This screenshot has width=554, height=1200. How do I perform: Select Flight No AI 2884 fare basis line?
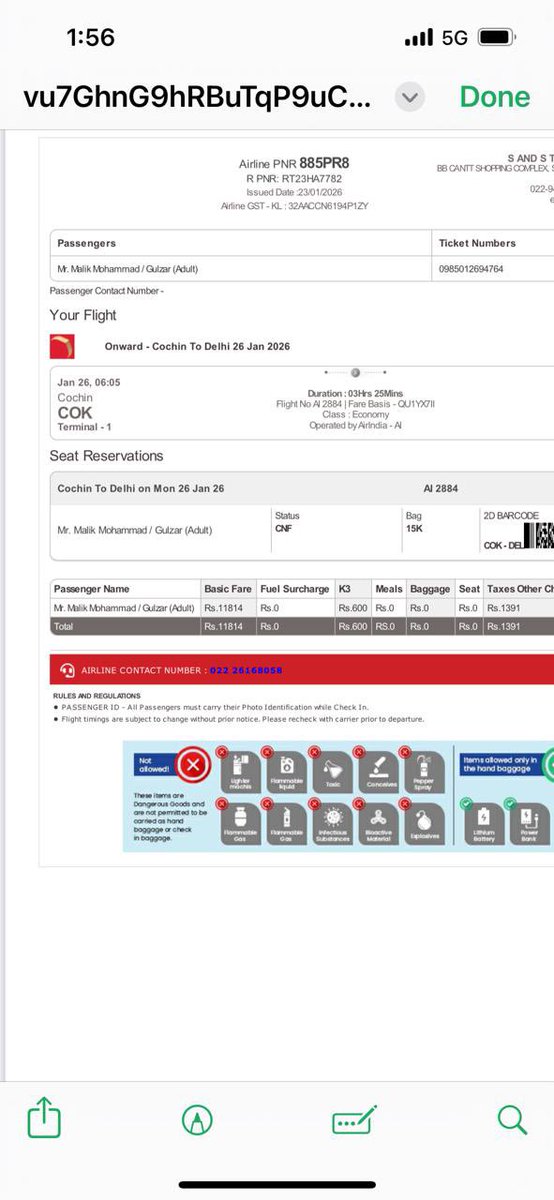click(x=355, y=404)
